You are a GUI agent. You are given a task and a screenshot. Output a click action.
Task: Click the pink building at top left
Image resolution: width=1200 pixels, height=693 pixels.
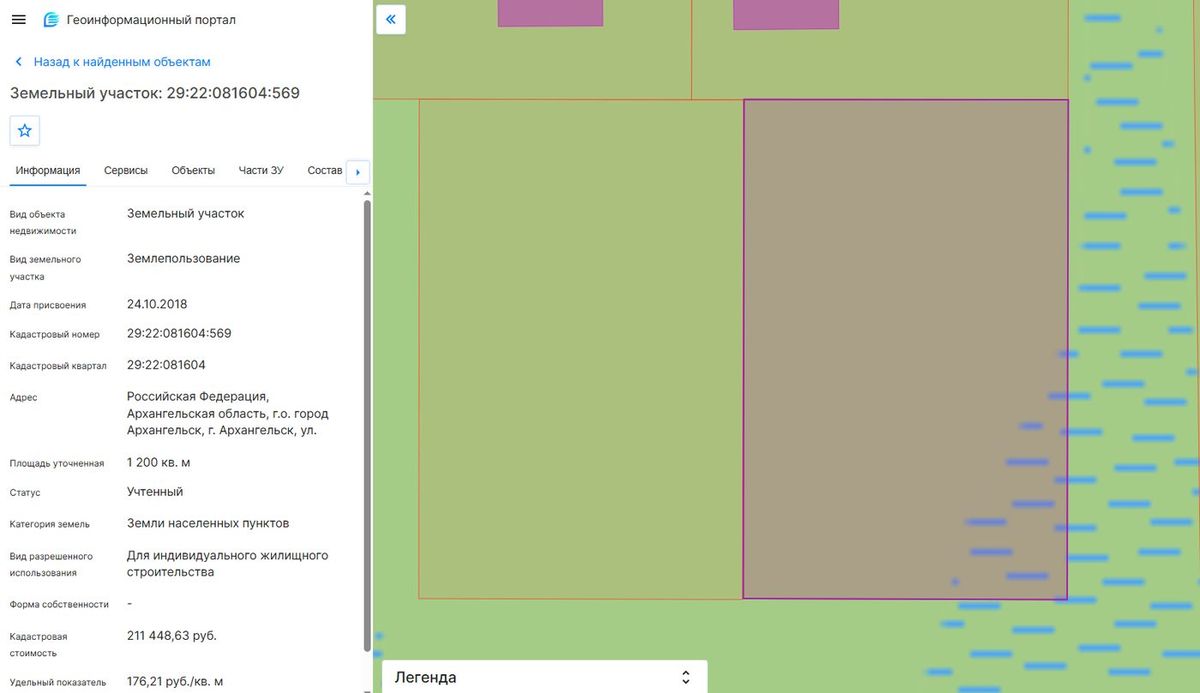[x=550, y=12]
